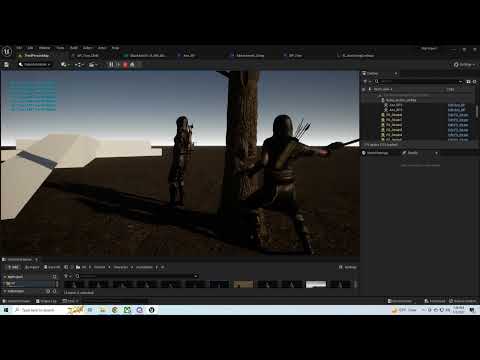Click the Unreal Engine logo icon
This screenshot has width=480, height=360.
7,51
